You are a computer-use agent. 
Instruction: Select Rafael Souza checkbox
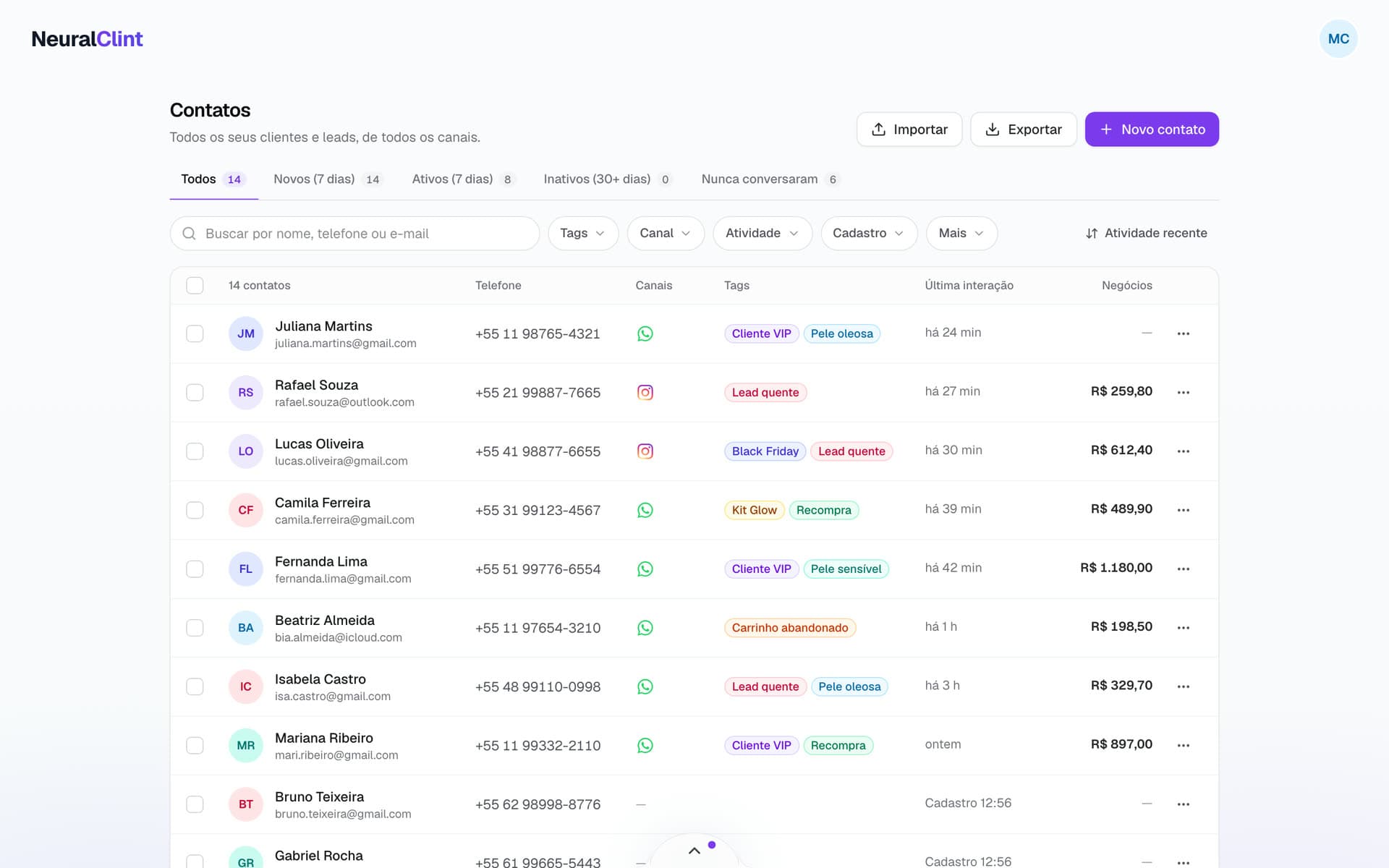click(x=195, y=392)
